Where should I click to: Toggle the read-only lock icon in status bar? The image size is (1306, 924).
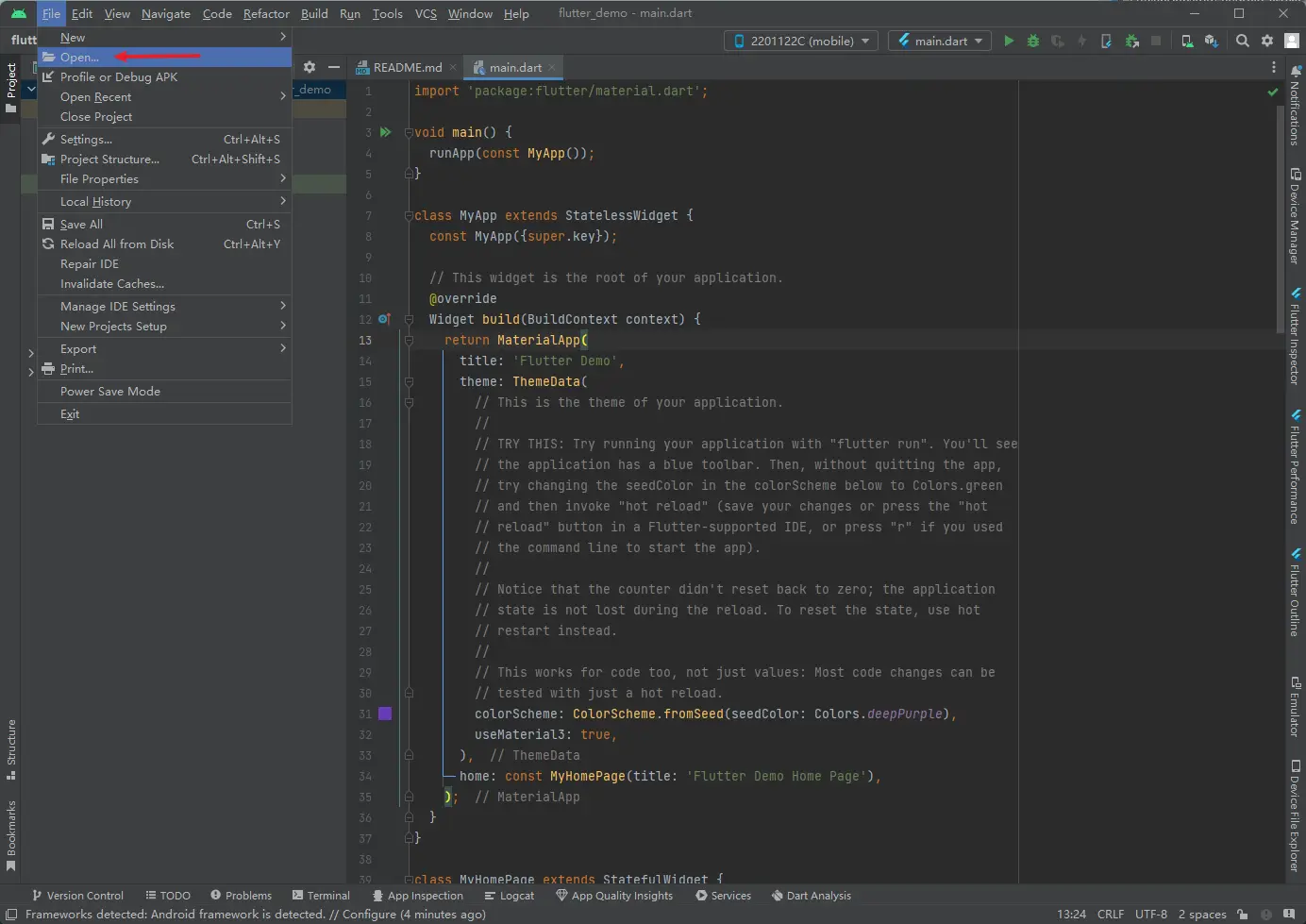click(1243, 914)
